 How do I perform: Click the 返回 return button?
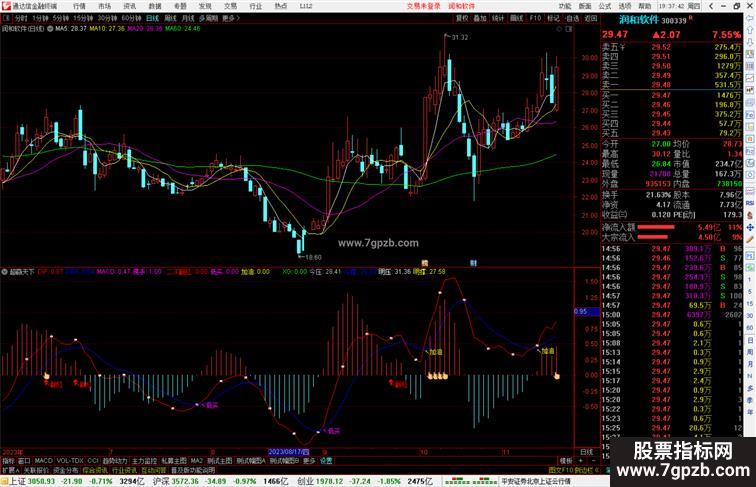(x=591, y=18)
